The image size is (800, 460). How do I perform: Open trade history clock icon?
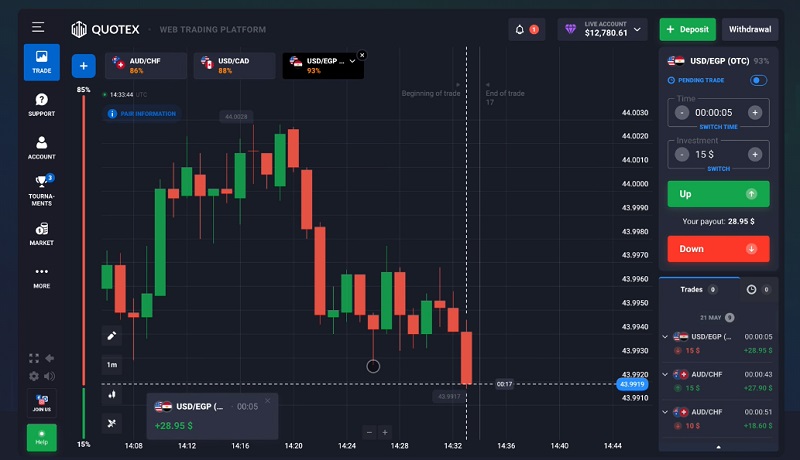tap(752, 289)
